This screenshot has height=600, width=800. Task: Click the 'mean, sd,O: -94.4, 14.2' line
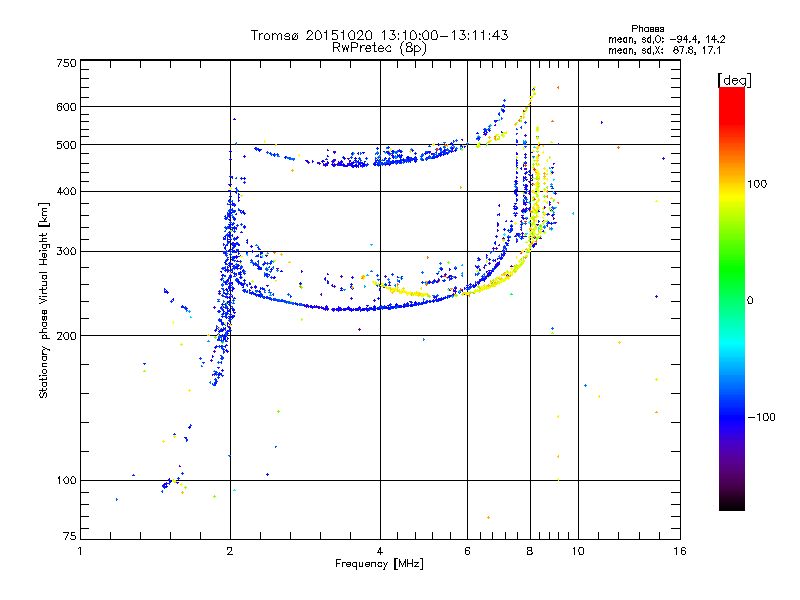(666, 39)
